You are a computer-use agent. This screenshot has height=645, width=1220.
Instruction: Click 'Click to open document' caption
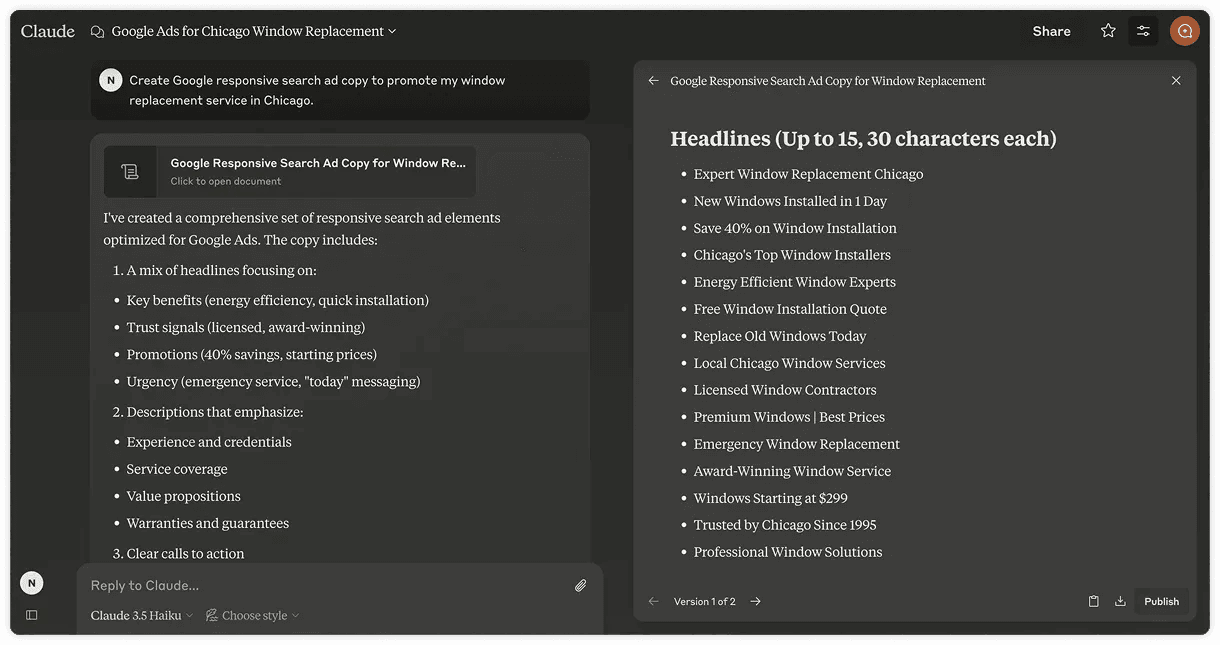(x=226, y=181)
